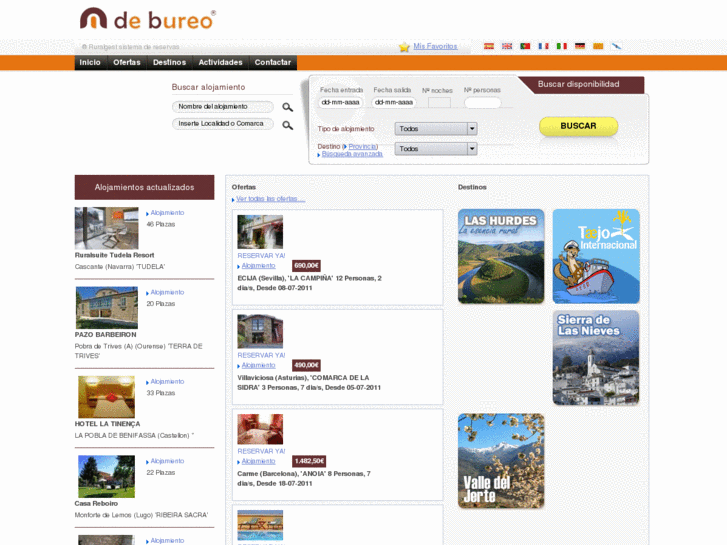Click Alojamiento link for Casa Reboiro
The width and height of the screenshot is (727, 545).
click(167, 462)
